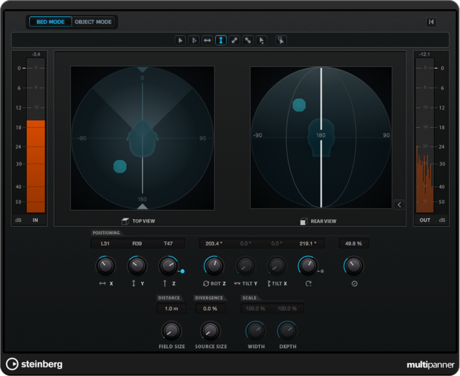Click the POSITIONING section label
460x376 pixels.
(106, 233)
